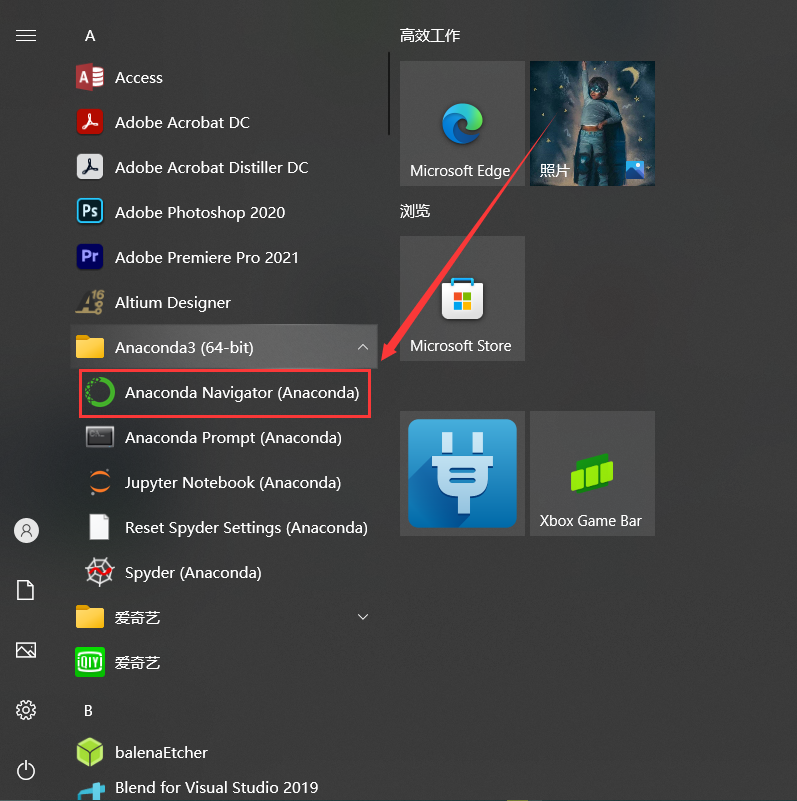Screen dimensions: 797x801
Task: Click the Premiere Pro 2021 Pr icon
Action: pos(90,256)
